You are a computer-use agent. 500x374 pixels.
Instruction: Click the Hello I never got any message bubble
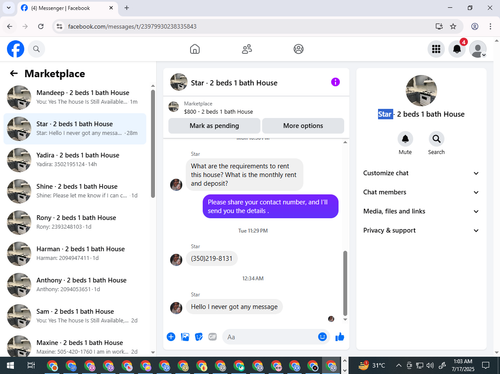[x=234, y=307]
